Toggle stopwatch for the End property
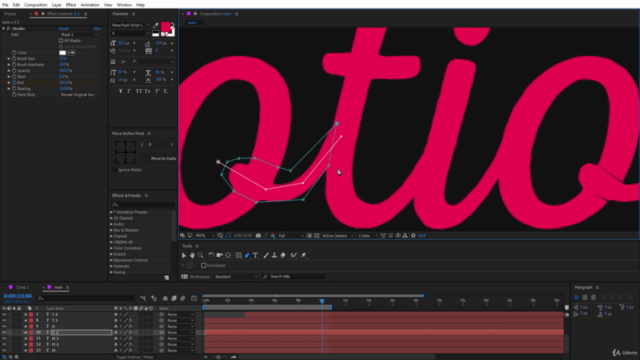 [14, 82]
